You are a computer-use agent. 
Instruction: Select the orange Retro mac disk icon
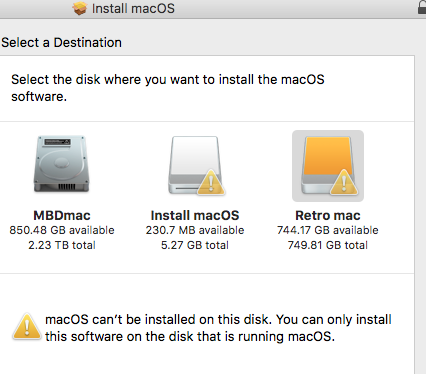point(328,165)
